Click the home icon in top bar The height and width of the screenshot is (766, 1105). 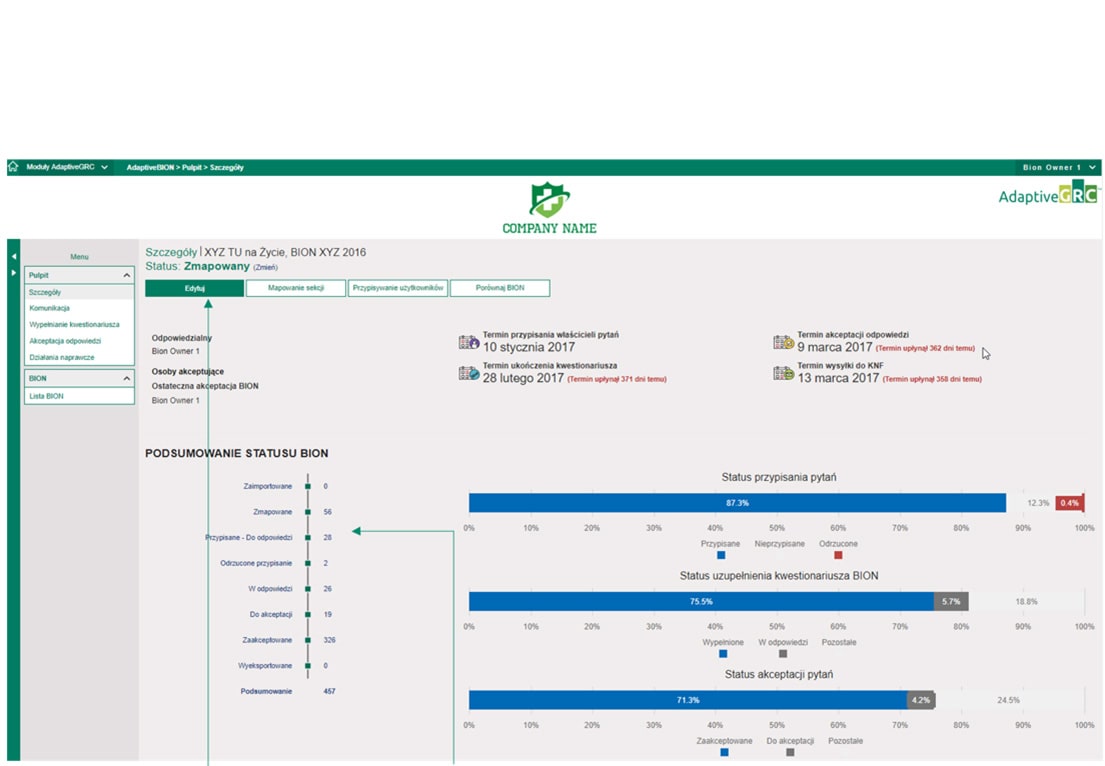[13, 167]
